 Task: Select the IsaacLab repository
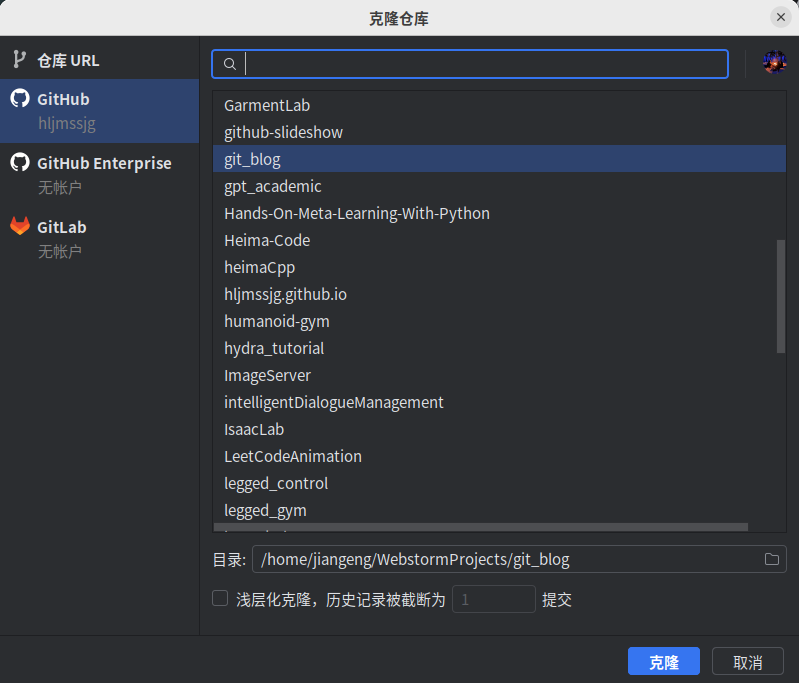(499, 429)
